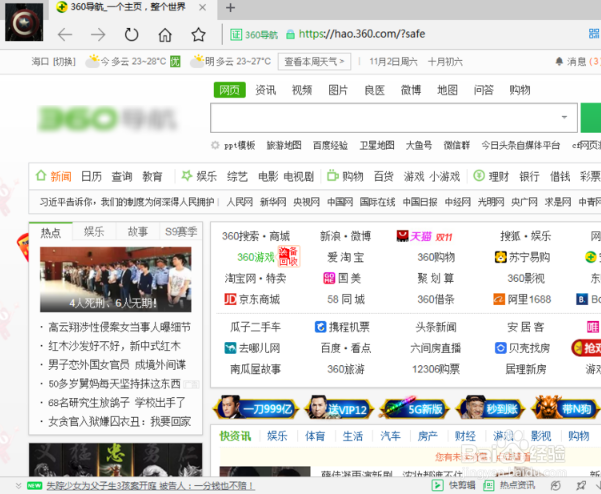Open the 京东商城 JD link
The height and width of the screenshot is (494, 601).
[x=252, y=299]
